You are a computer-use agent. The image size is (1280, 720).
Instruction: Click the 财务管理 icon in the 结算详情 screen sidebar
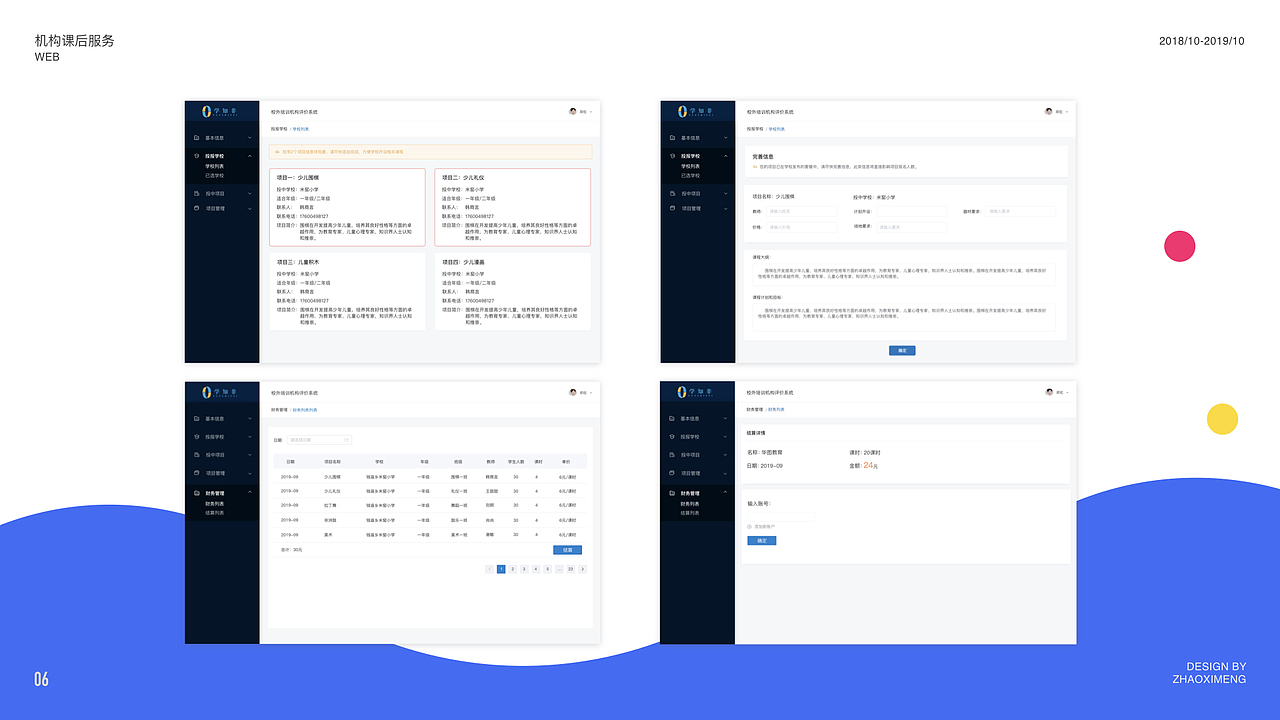(x=672, y=493)
